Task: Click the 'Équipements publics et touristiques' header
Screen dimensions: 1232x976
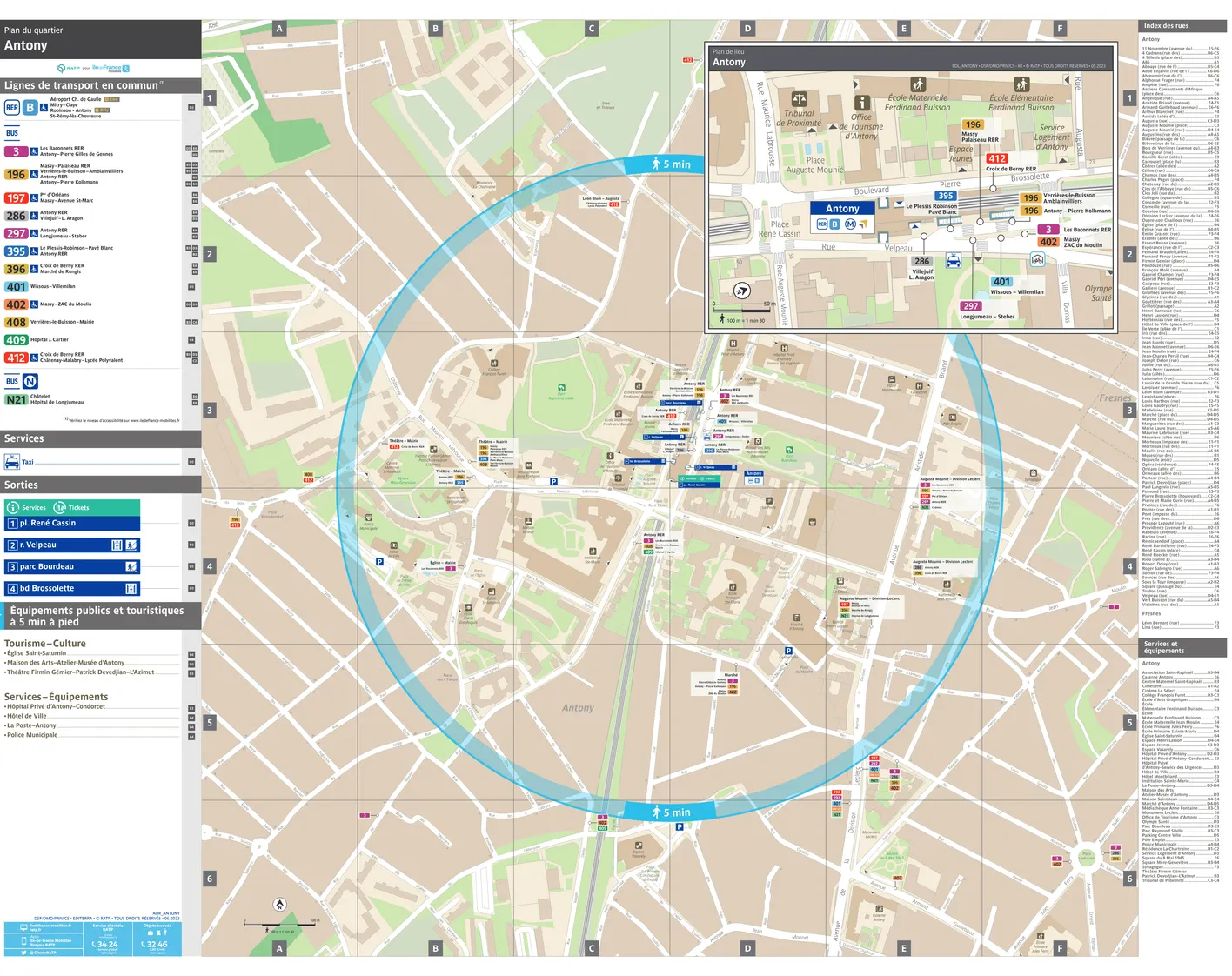Action: click(101, 616)
